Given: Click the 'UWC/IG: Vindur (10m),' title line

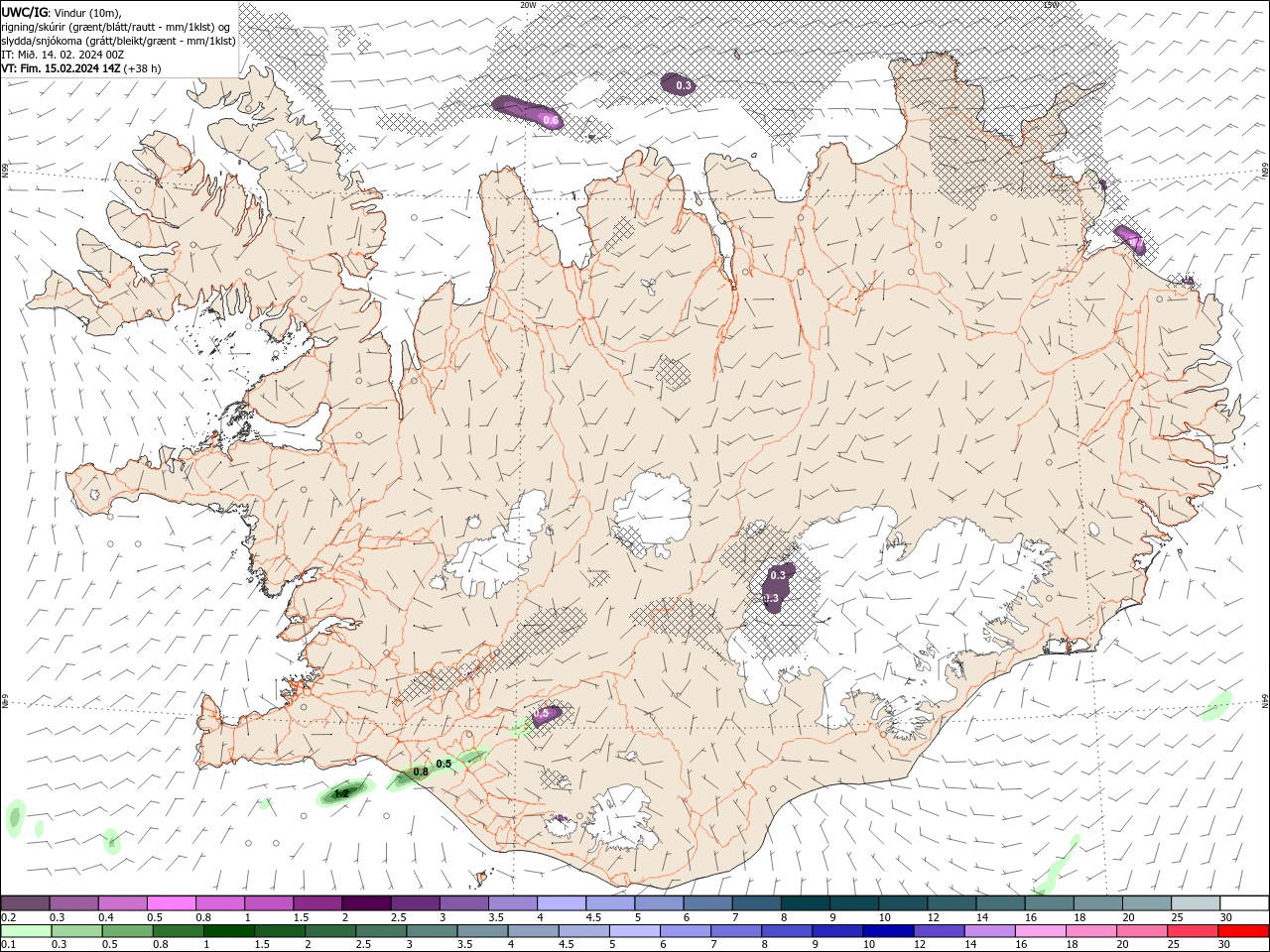Looking at the screenshot, I should tap(62, 12).
